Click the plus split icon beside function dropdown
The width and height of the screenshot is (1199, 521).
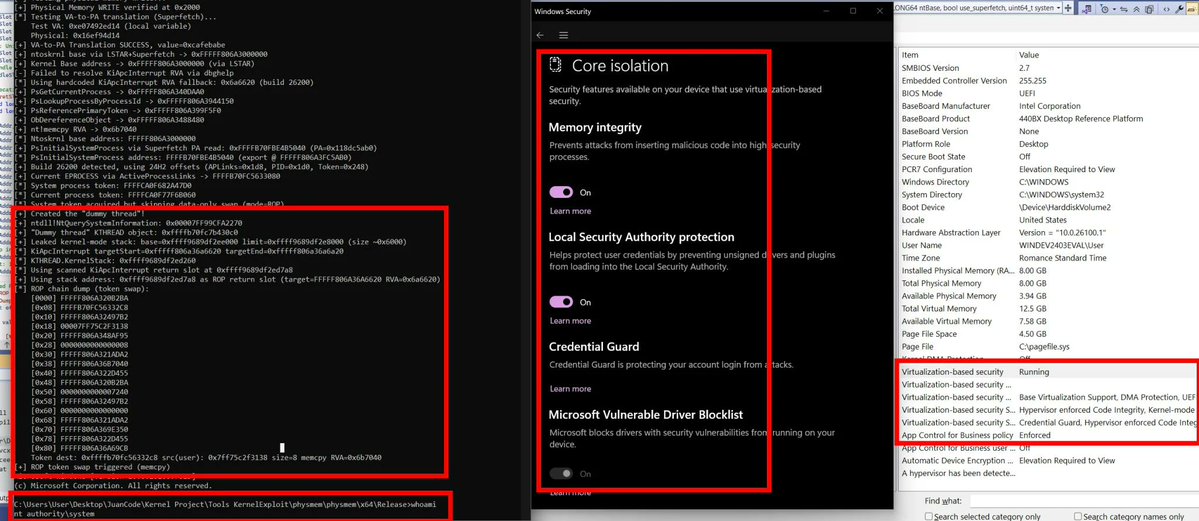click(1067, 8)
